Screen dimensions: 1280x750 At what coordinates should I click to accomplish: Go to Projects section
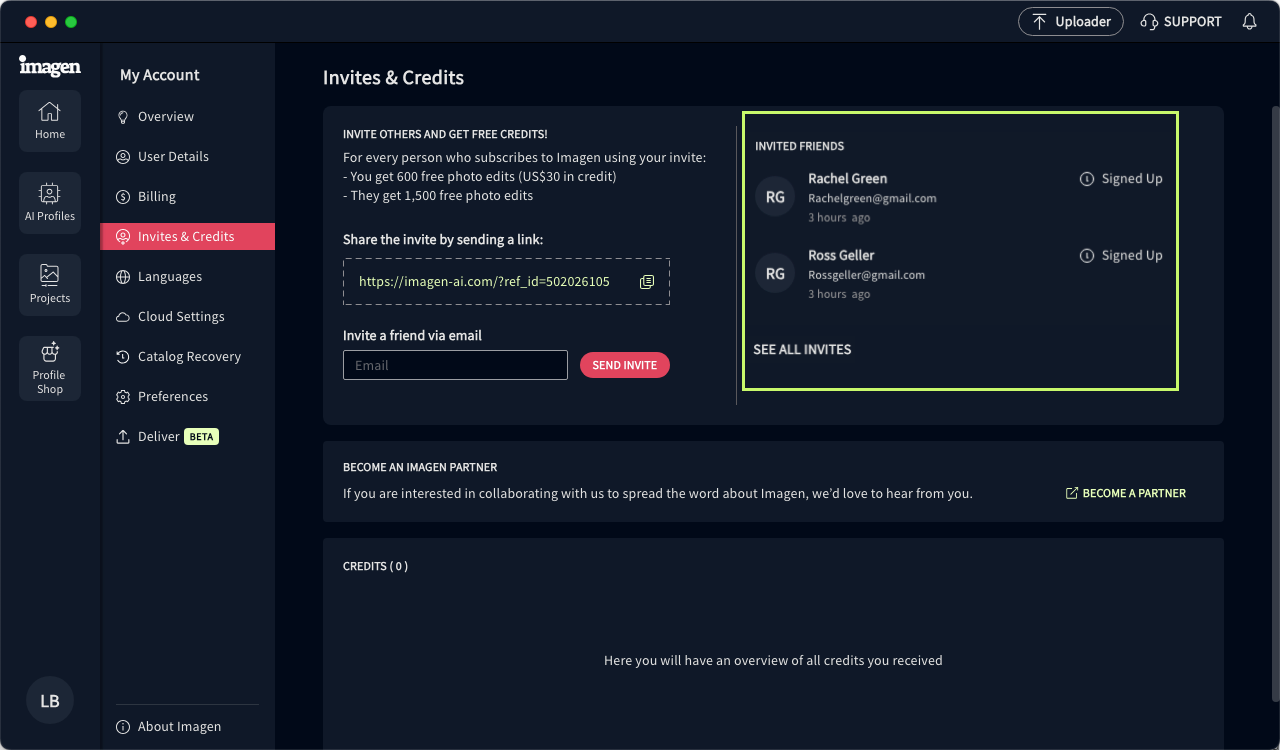click(50, 285)
